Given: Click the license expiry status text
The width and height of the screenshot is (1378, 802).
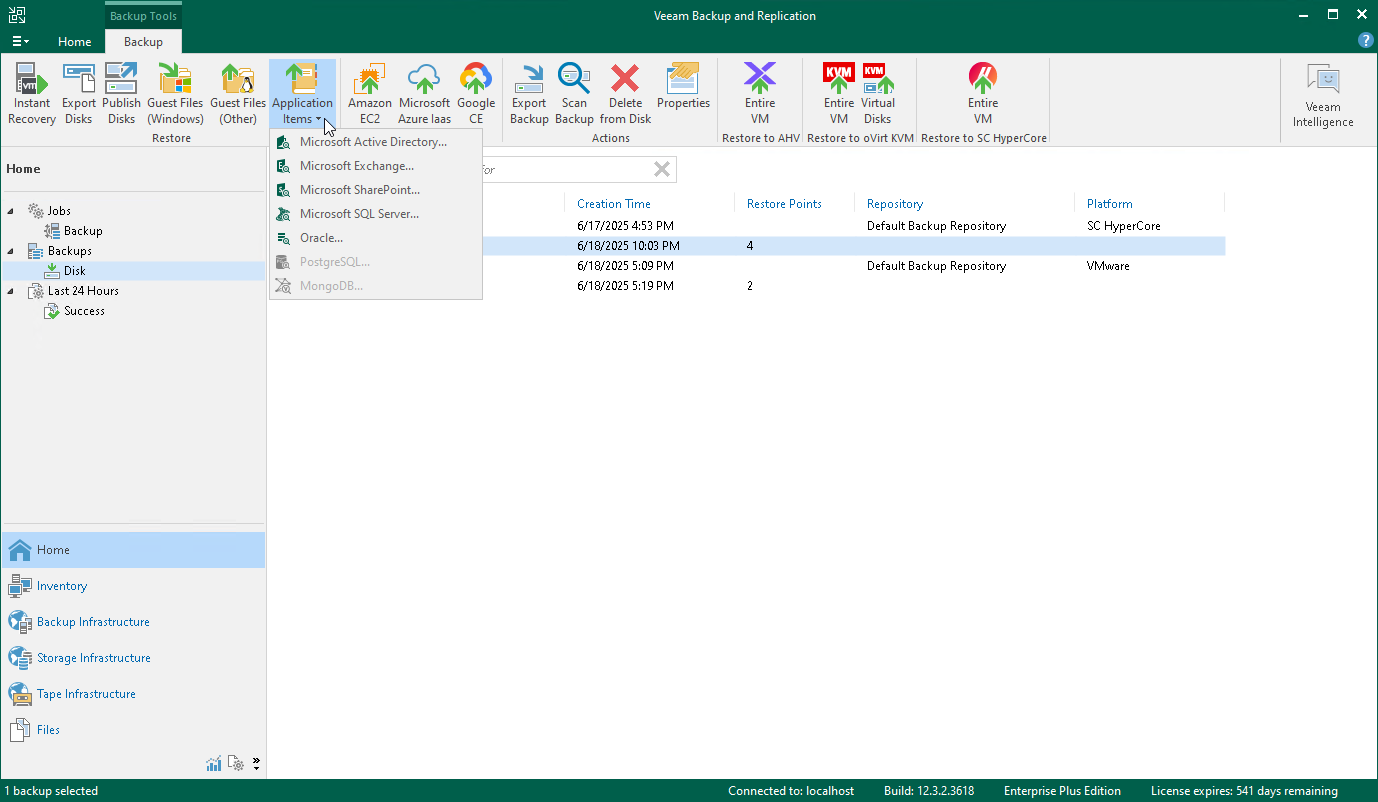Looking at the screenshot, I should tap(1244, 791).
